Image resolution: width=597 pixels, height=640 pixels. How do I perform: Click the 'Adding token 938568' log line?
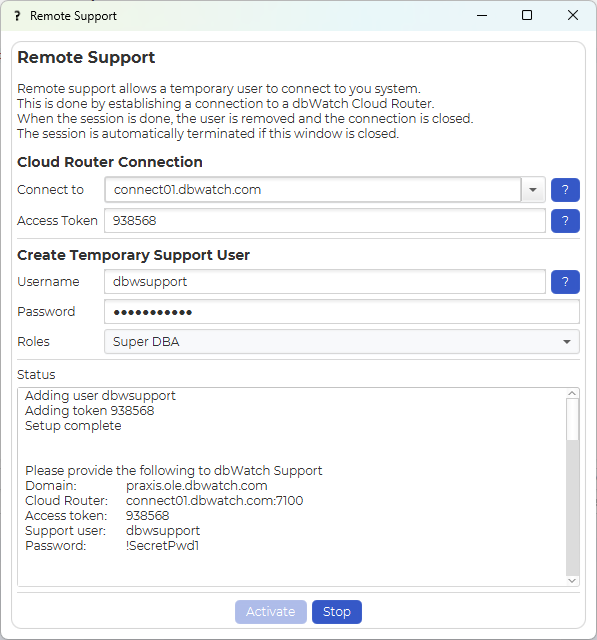tap(90, 411)
